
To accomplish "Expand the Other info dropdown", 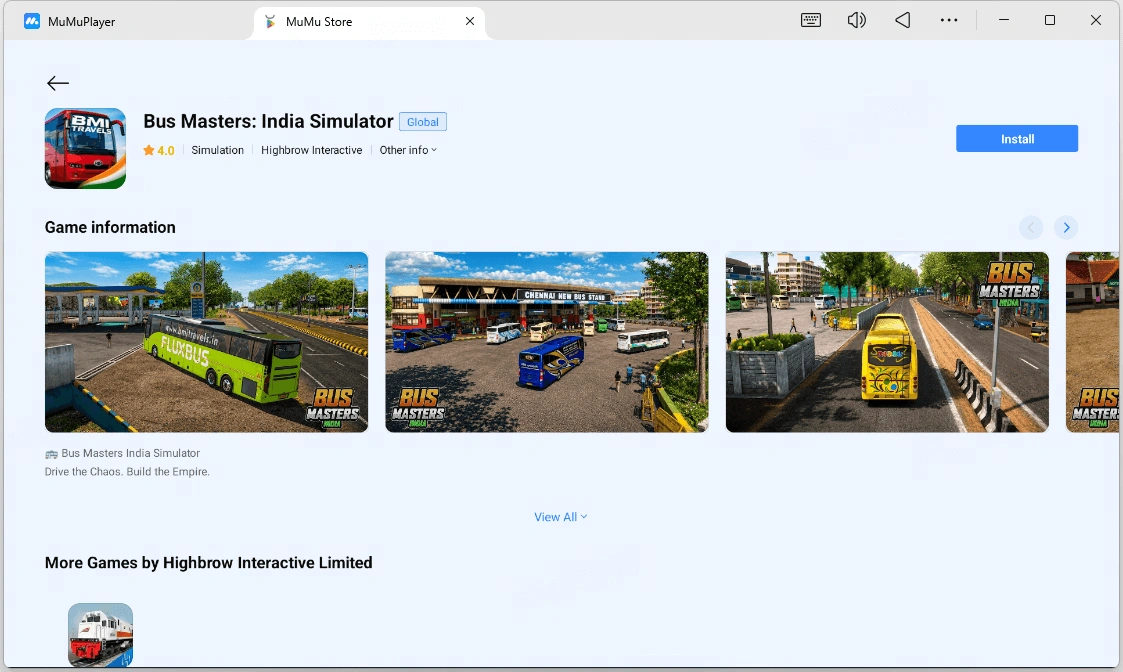I will pos(408,150).
